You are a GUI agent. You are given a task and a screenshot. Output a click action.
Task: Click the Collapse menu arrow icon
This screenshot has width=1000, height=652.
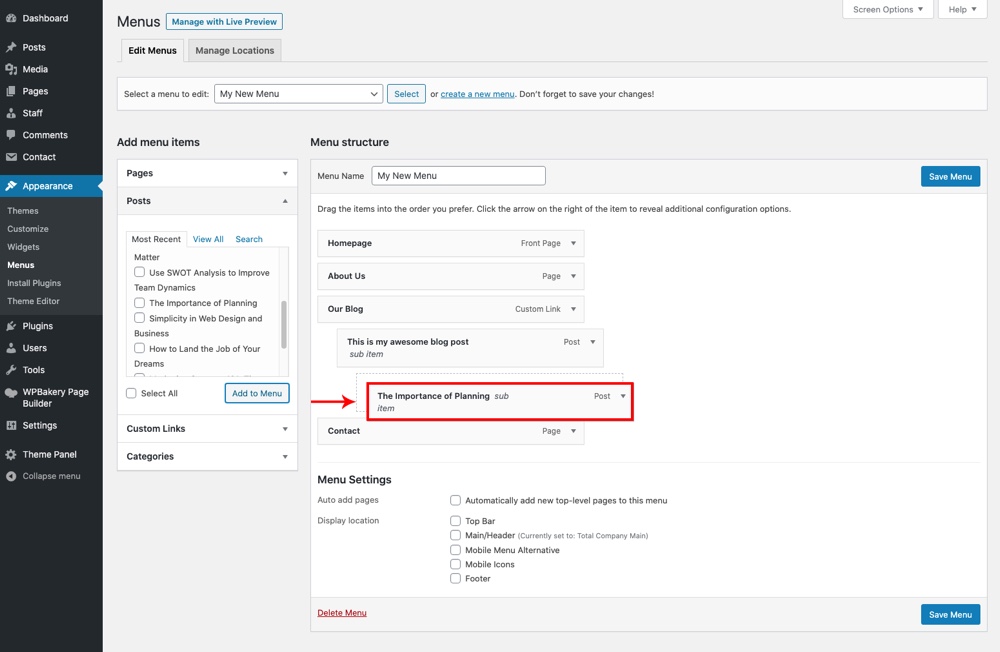pos(11,476)
